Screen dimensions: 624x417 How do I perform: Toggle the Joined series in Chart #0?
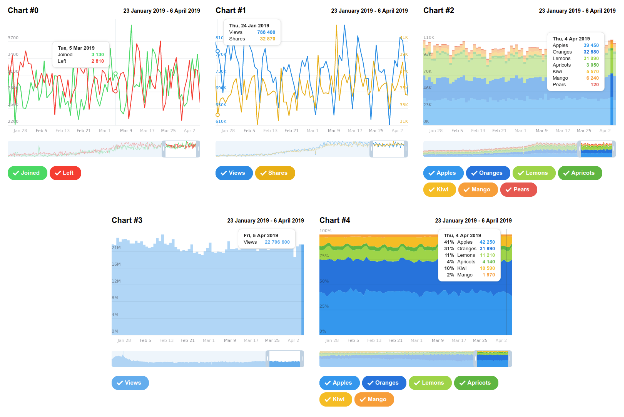[x=27, y=173]
